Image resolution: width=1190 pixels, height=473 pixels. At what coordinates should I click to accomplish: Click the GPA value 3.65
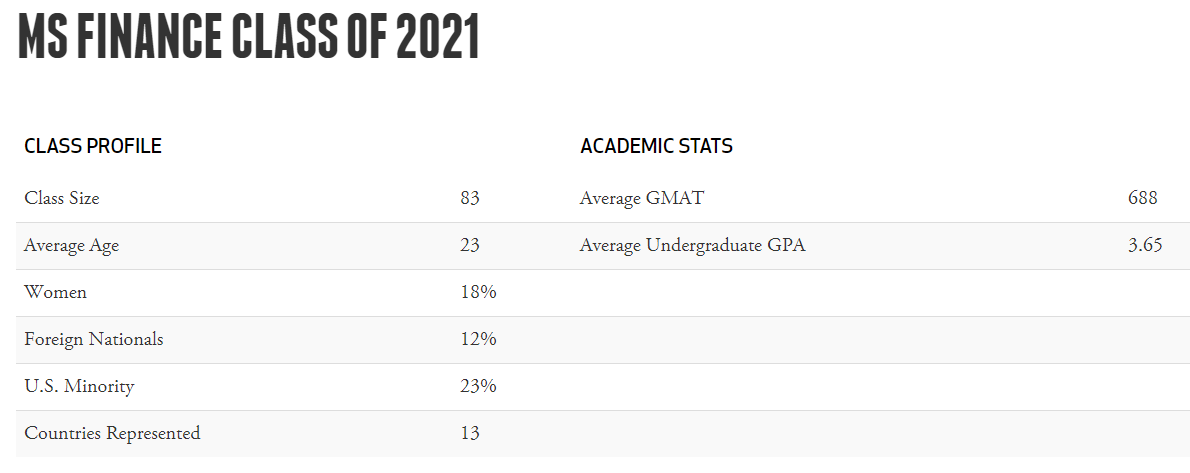tap(1145, 245)
